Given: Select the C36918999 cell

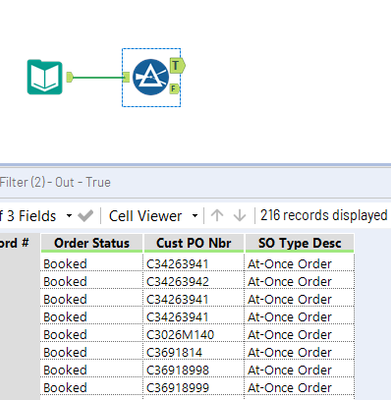Looking at the screenshot, I should point(194,388).
